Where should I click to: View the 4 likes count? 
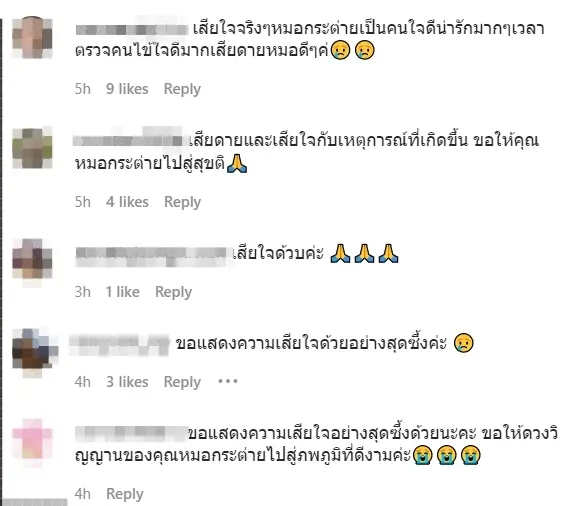tap(127, 202)
